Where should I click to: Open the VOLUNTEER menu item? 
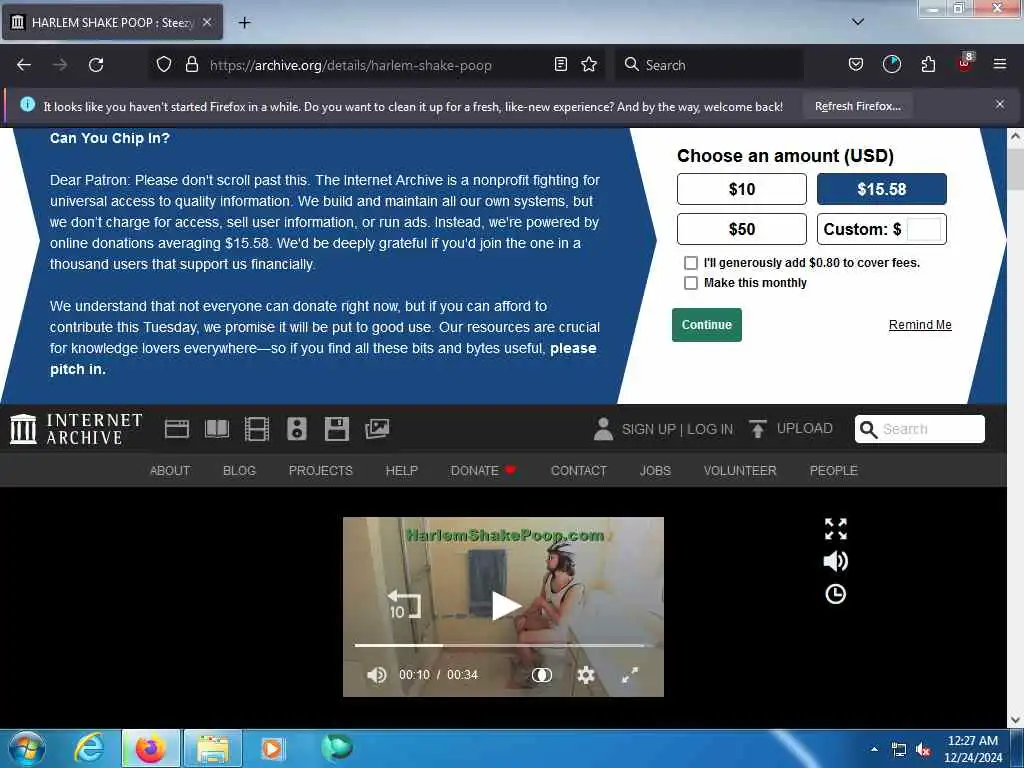(x=740, y=470)
